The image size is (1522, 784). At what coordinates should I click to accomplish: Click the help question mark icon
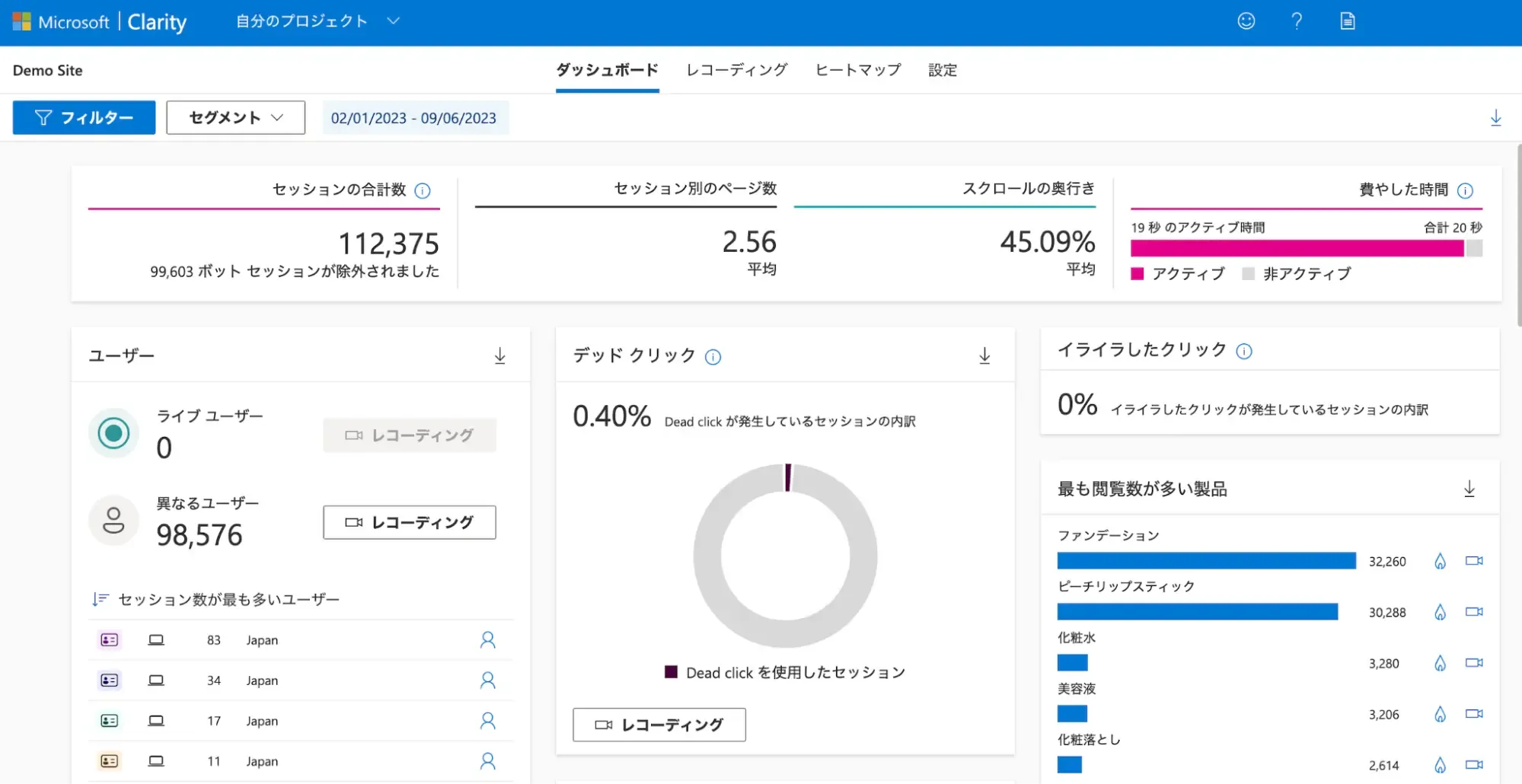[x=1297, y=21]
